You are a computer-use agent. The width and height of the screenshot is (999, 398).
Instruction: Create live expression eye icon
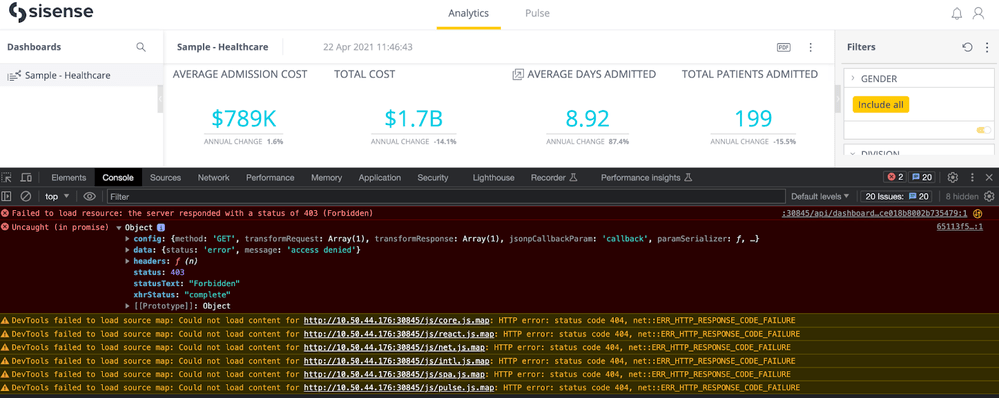[89, 197]
